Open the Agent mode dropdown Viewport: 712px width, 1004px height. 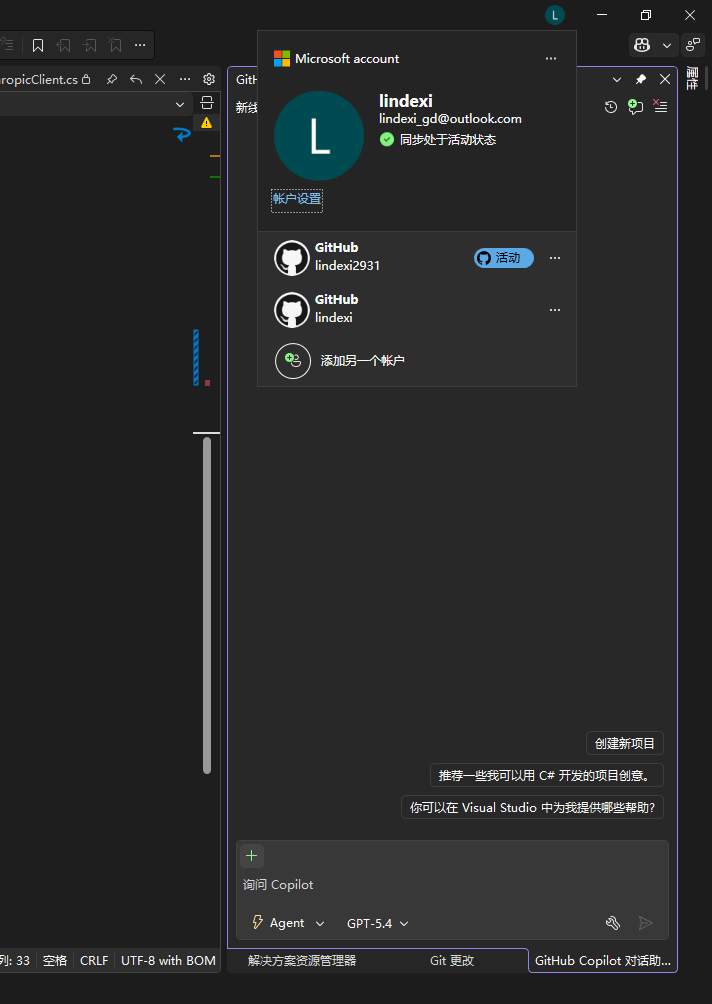tap(288, 923)
